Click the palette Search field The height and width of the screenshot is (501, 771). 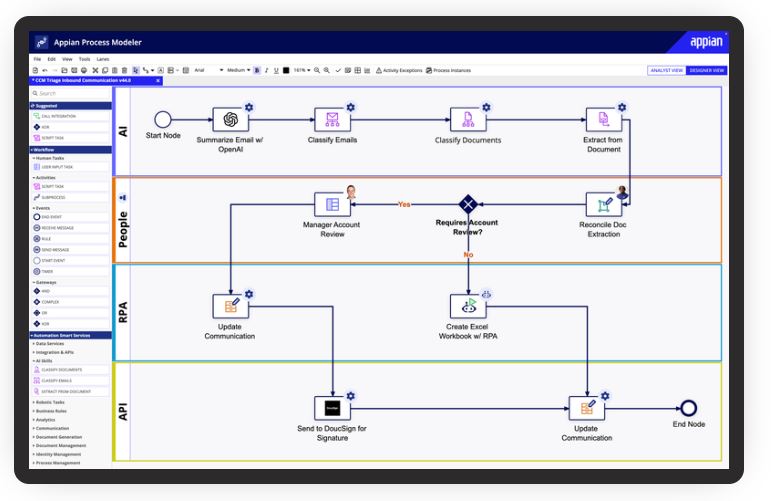click(x=72, y=93)
